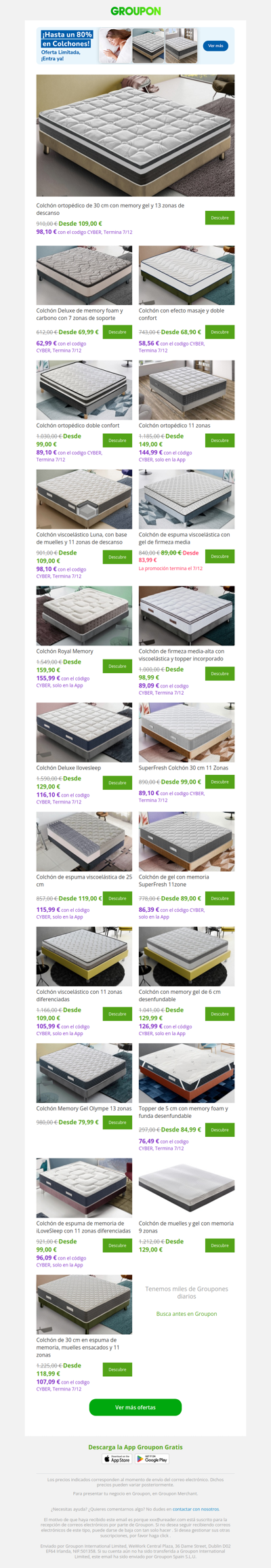
Task: Click Descubre for Colchón Royal Memory
Action: 117,666
